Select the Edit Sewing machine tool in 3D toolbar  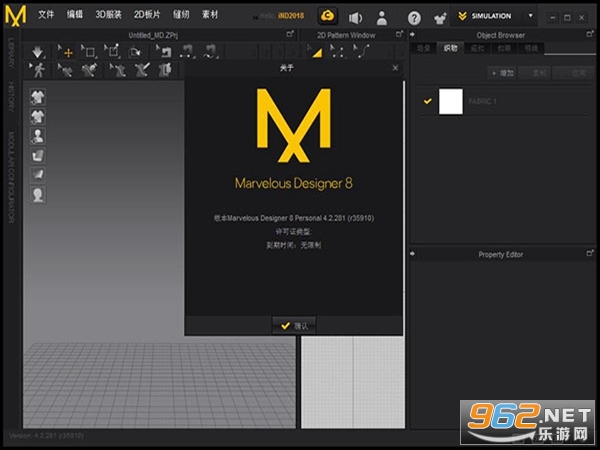click(164, 51)
